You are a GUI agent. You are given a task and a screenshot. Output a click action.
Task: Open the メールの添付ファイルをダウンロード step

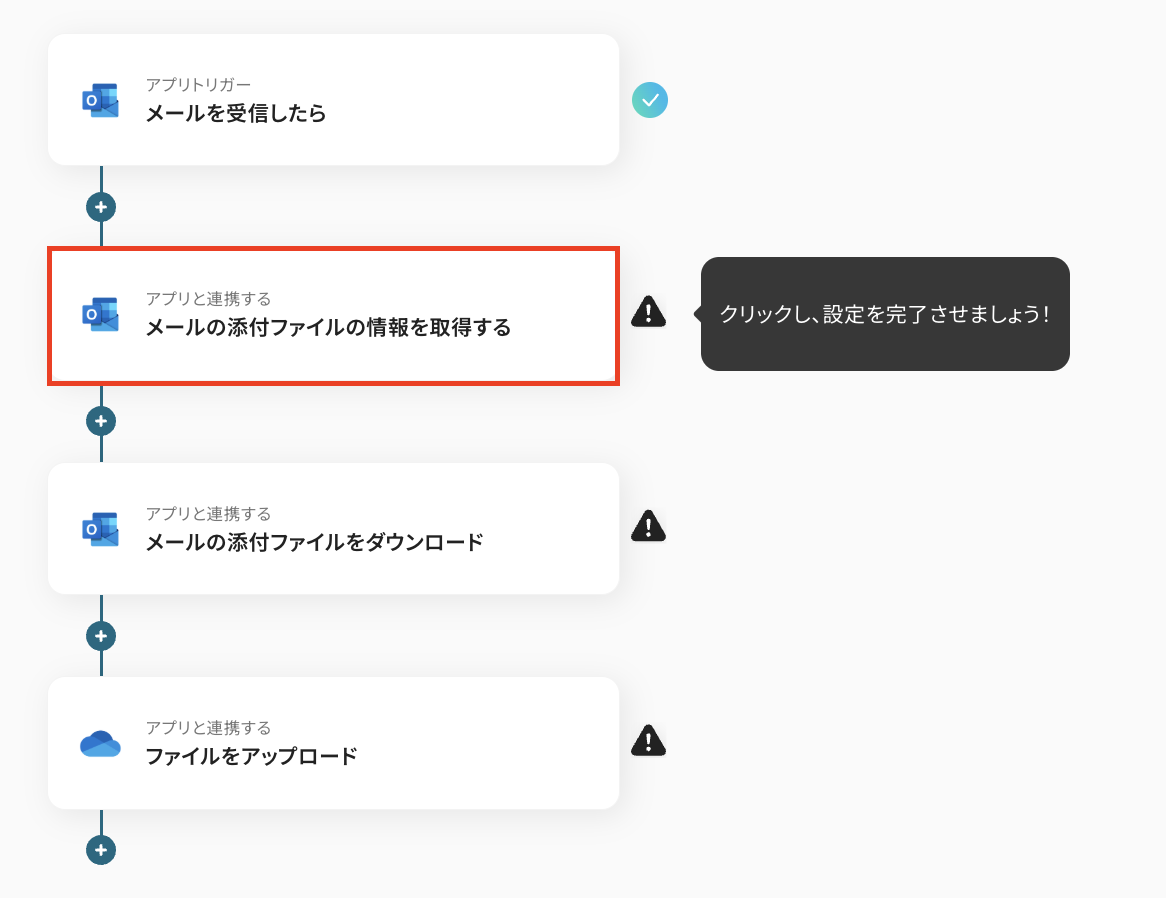coord(333,529)
